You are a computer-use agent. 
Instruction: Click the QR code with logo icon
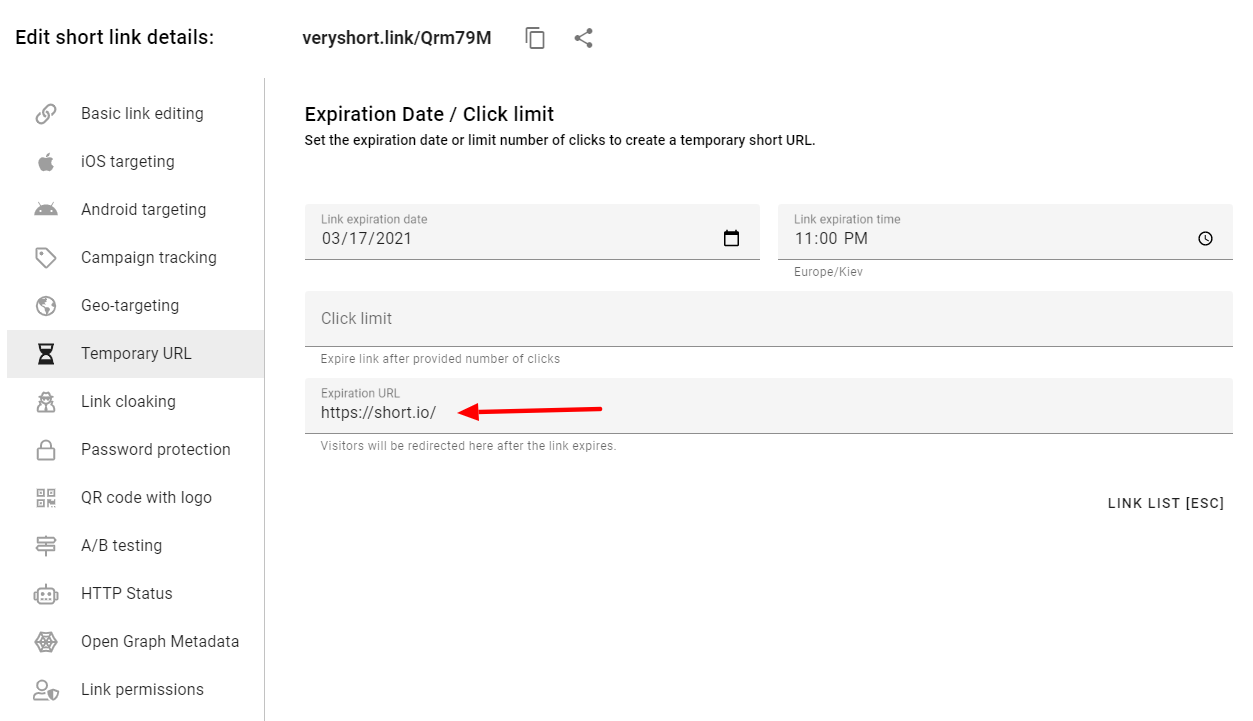click(x=46, y=497)
